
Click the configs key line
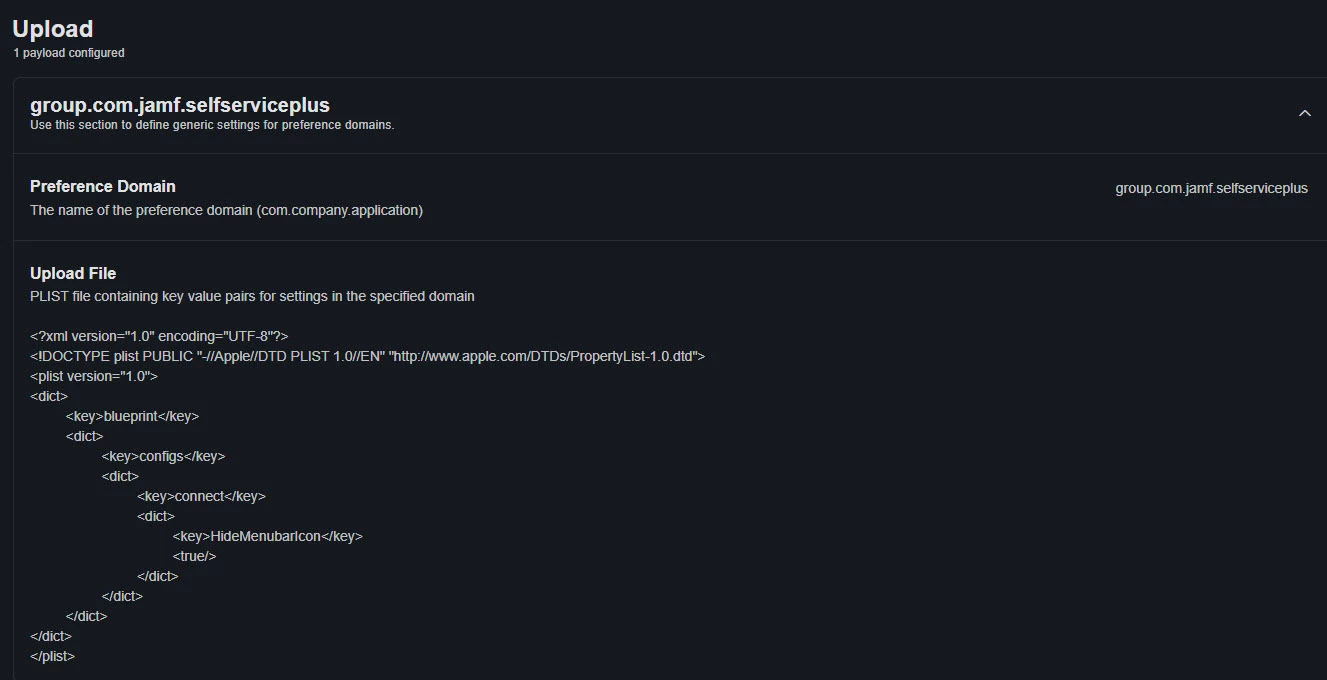(x=163, y=456)
